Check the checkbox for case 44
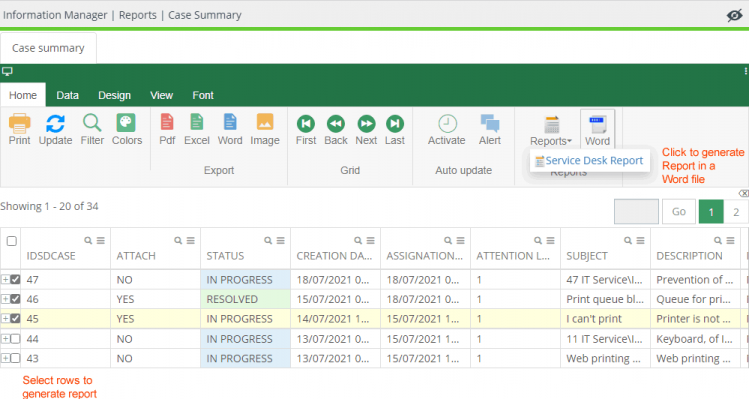 [x=15, y=339]
